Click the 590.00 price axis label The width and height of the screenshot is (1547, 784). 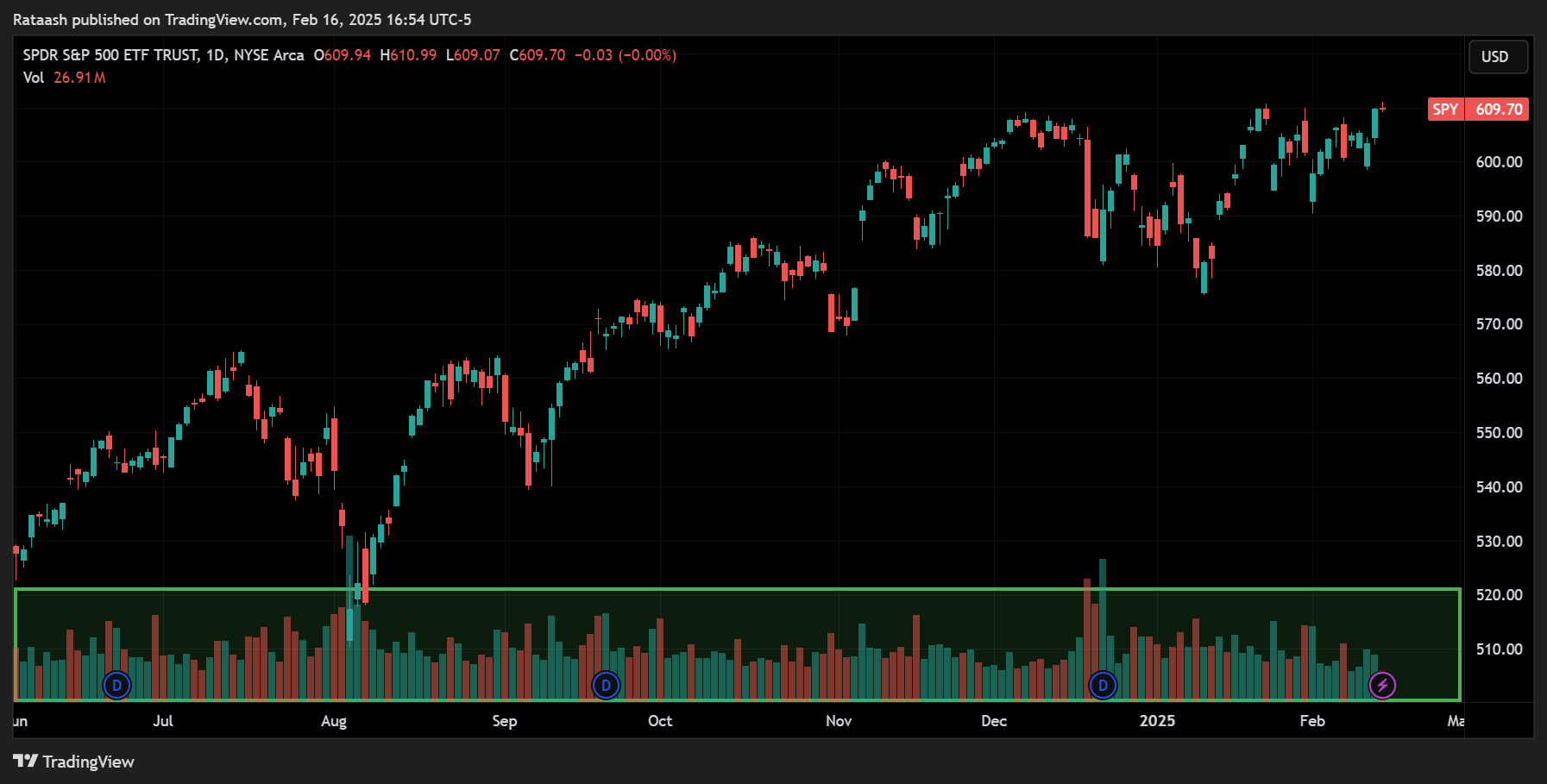(x=1499, y=216)
